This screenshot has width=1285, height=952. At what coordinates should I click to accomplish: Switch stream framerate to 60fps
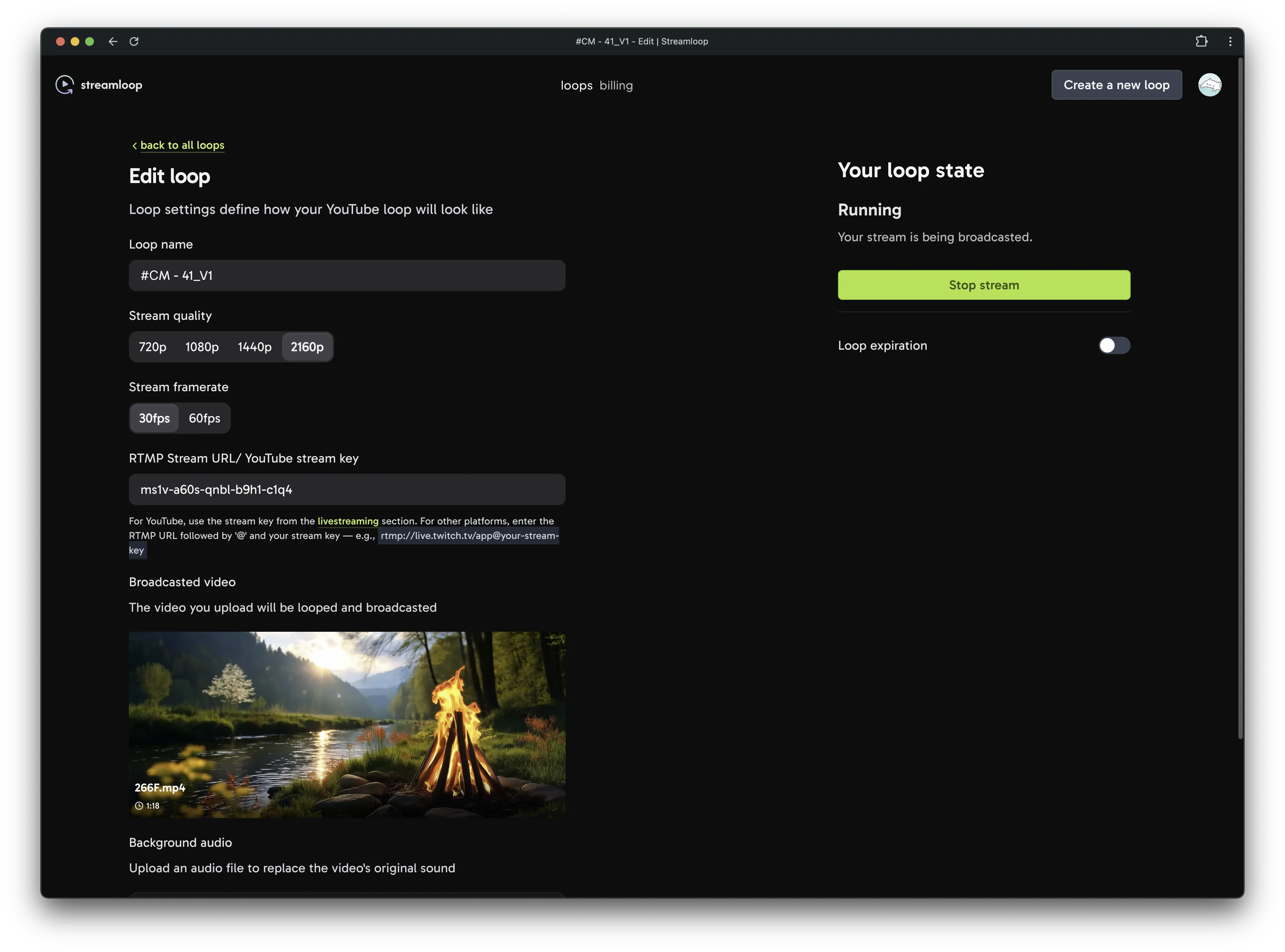tap(204, 418)
